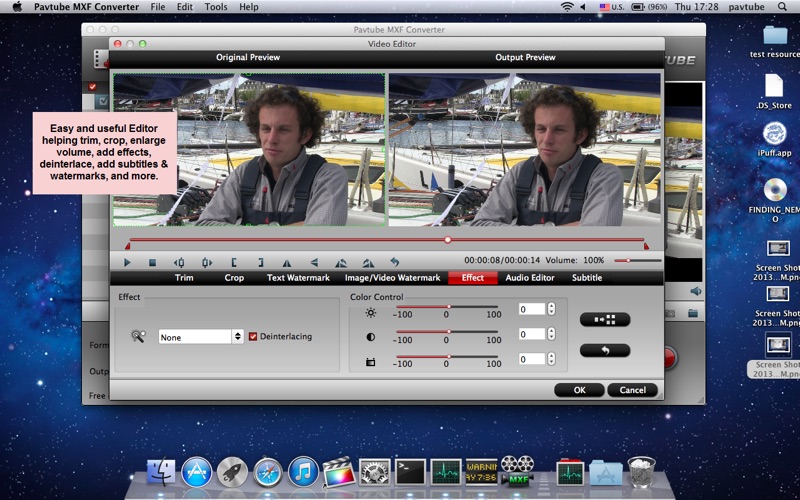Click the saturation value field

532,359
